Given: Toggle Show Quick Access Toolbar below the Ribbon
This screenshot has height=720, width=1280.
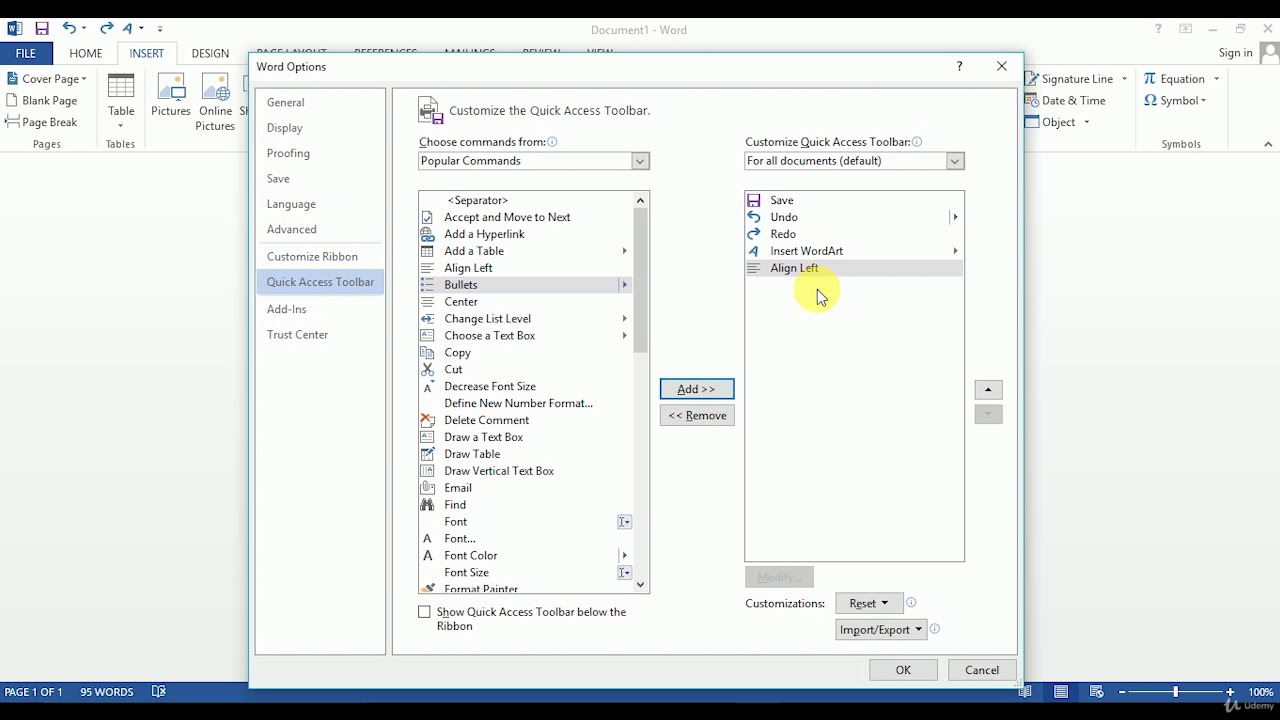Looking at the screenshot, I should point(424,612).
